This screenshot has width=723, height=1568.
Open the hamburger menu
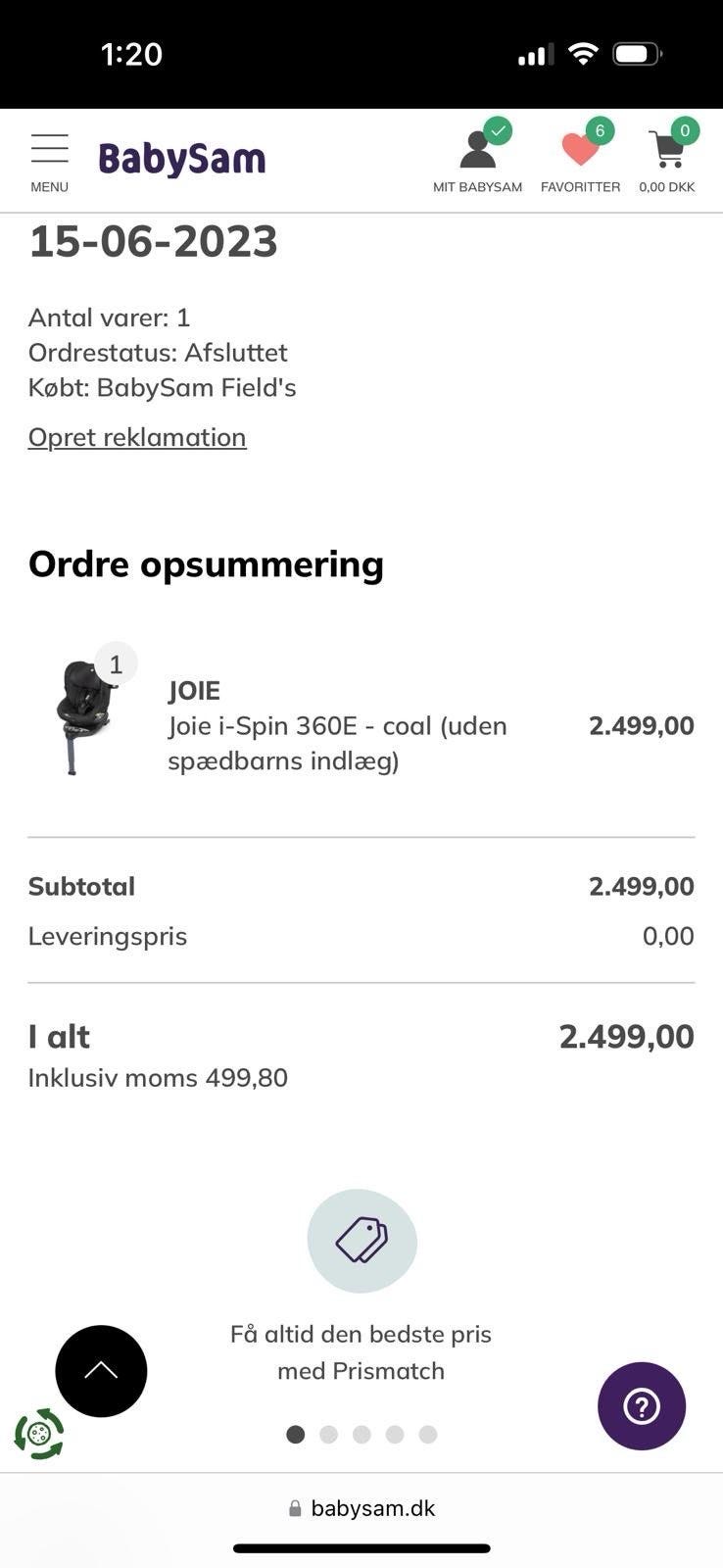tap(49, 161)
